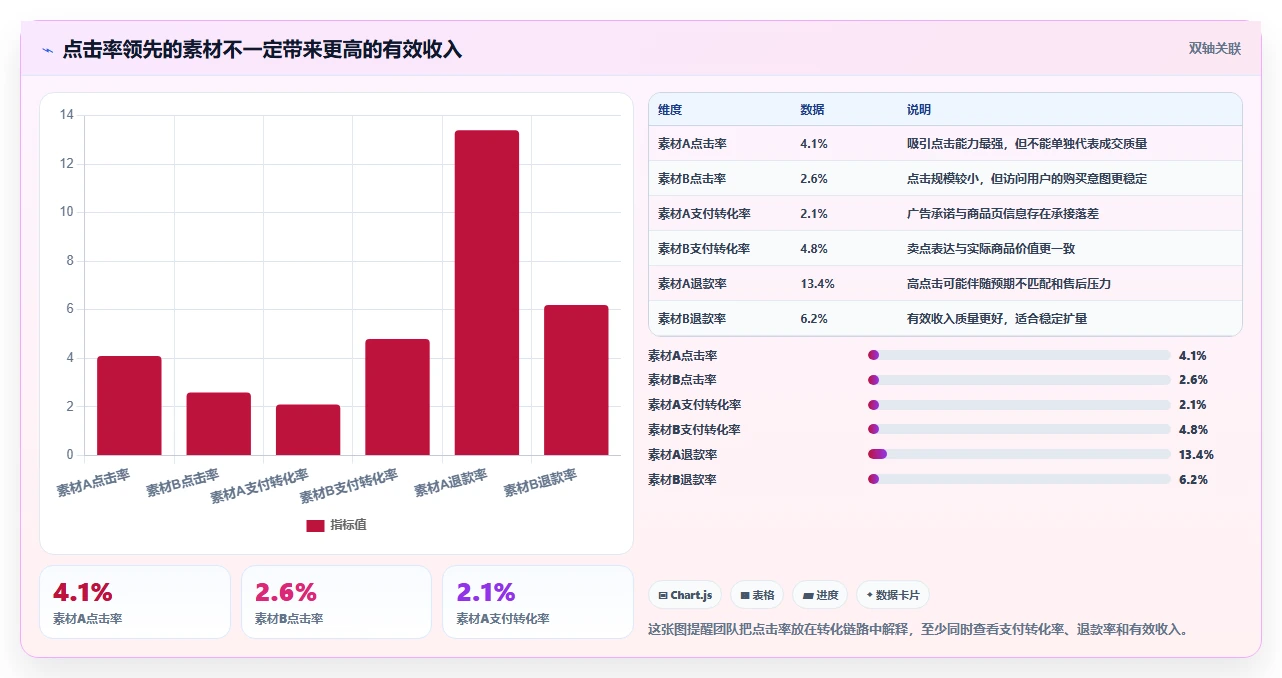Click the 指标值 legend label
The image size is (1282, 678).
[x=349, y=525]
